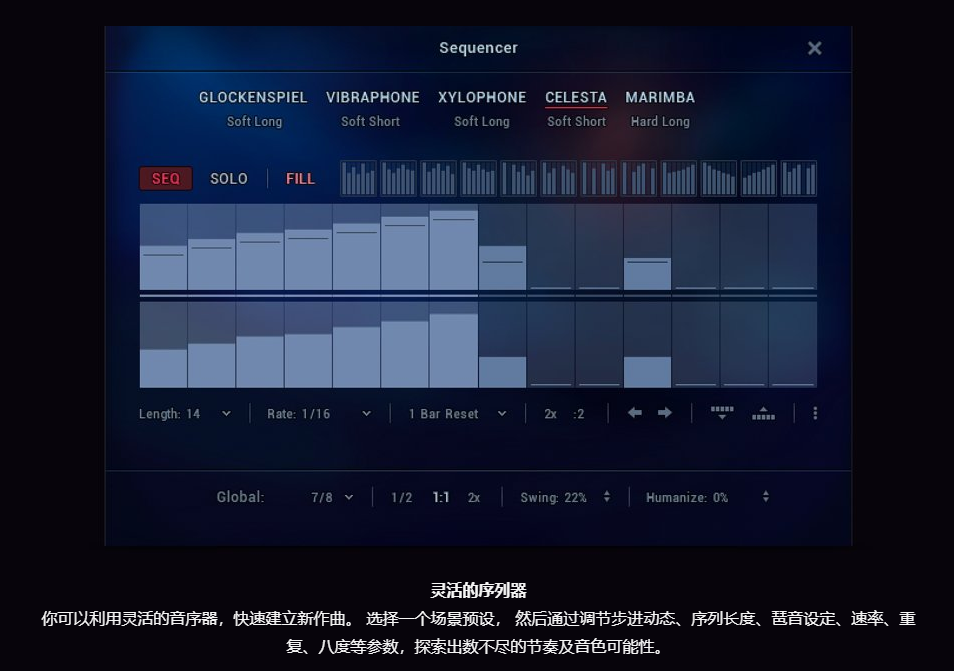The height and width of the screenshot is (671, 954).
Task: Close the Sequencer panel with the X
Action: tap(814, 48)
